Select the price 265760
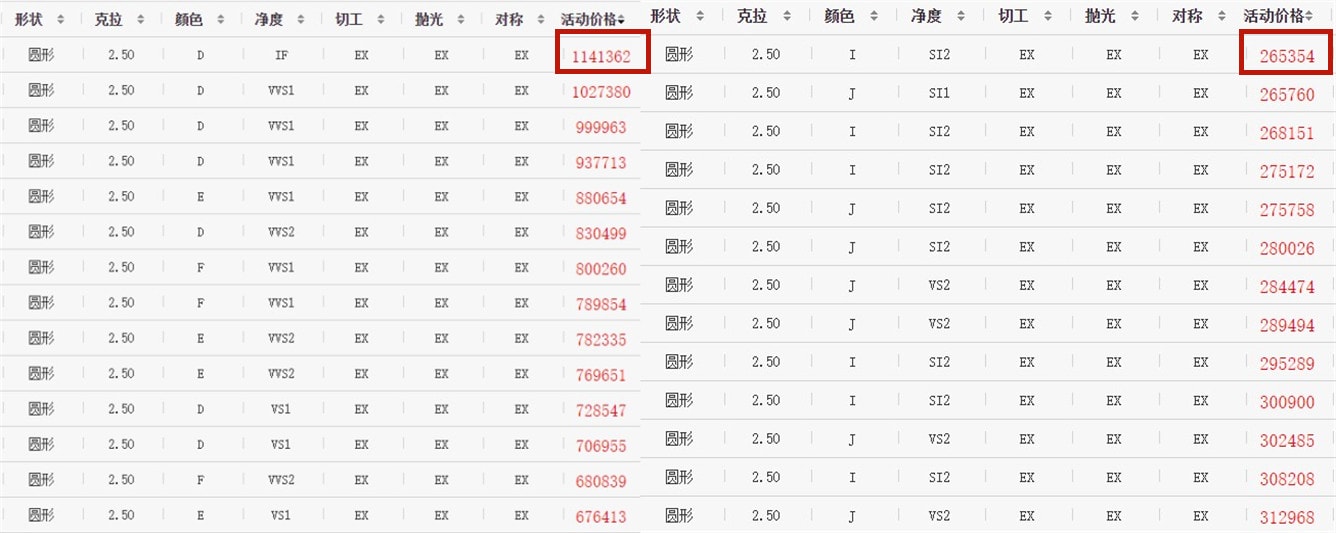1336x533 pixels. point(1287,95)
